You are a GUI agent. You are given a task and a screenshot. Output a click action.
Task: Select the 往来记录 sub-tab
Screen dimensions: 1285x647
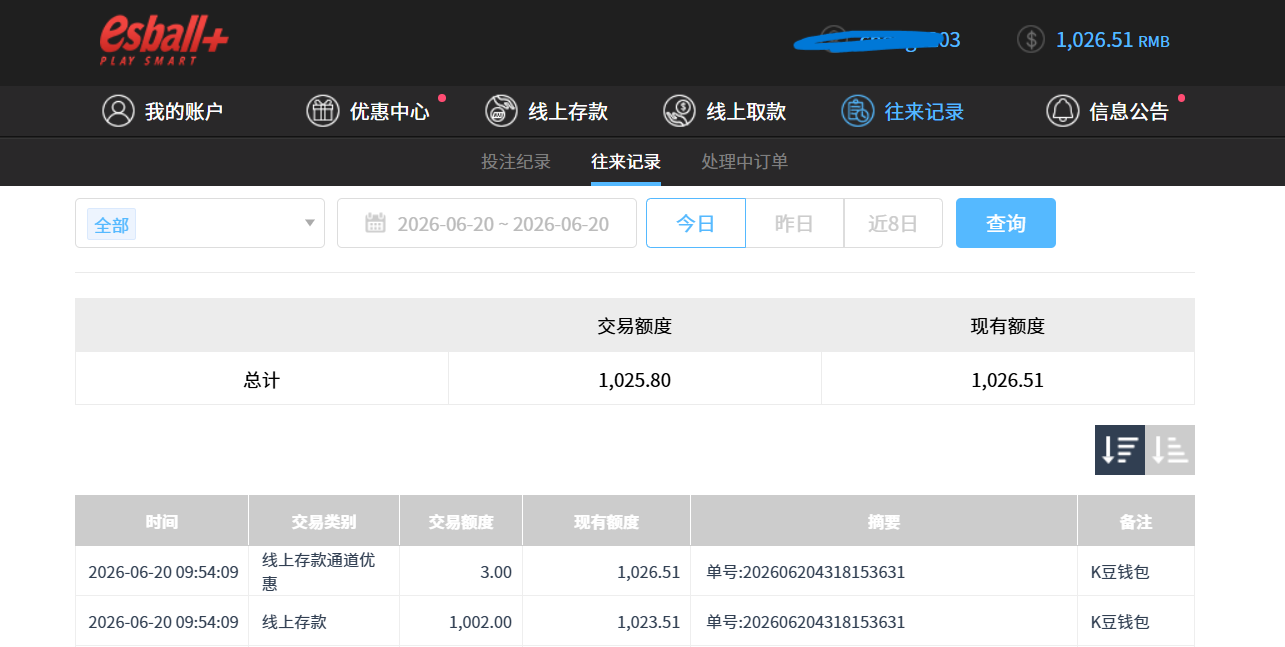[626, 162]
